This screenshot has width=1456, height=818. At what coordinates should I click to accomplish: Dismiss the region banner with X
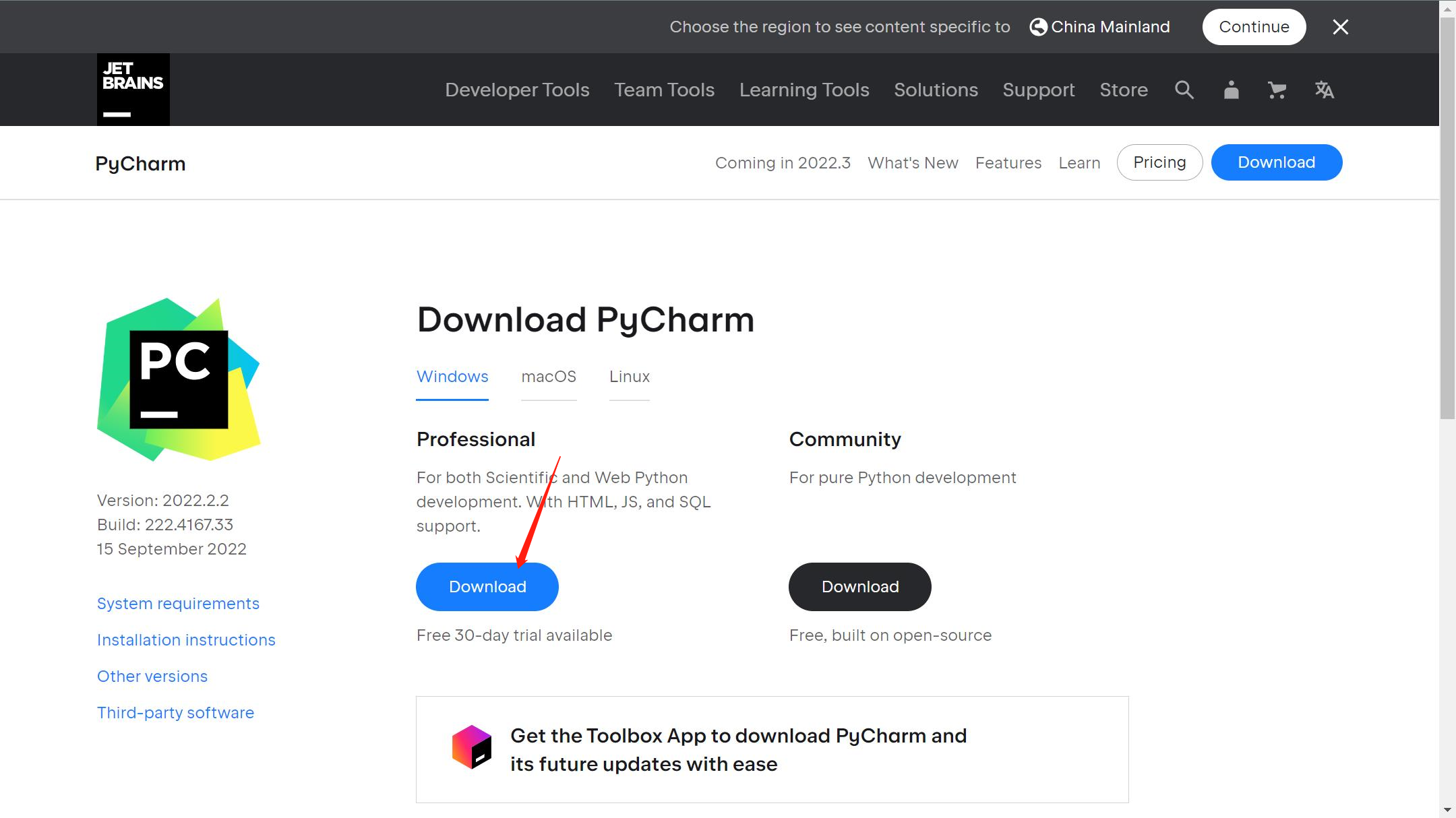(x=1340, y=27)
